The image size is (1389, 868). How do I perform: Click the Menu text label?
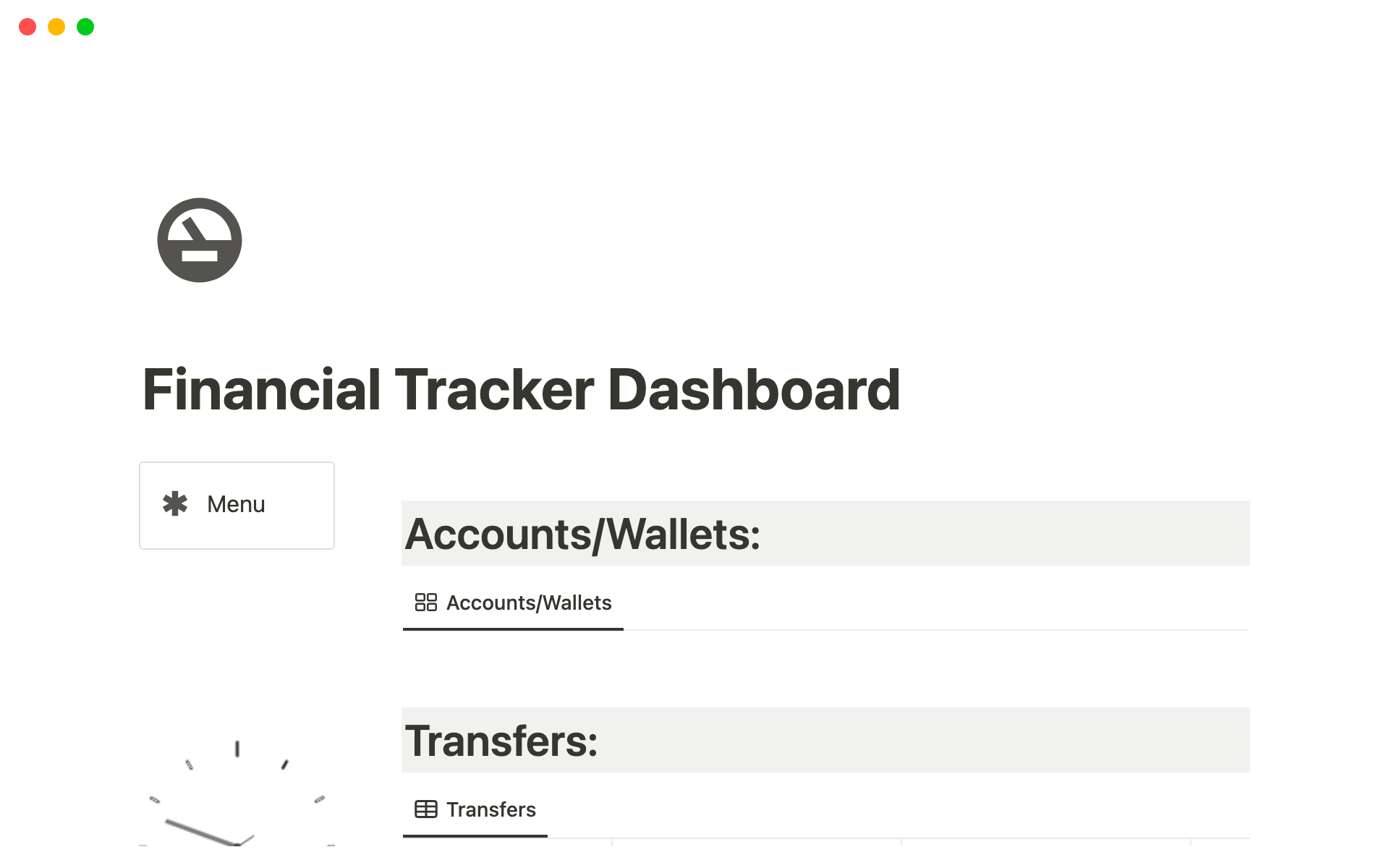(236, 504)
